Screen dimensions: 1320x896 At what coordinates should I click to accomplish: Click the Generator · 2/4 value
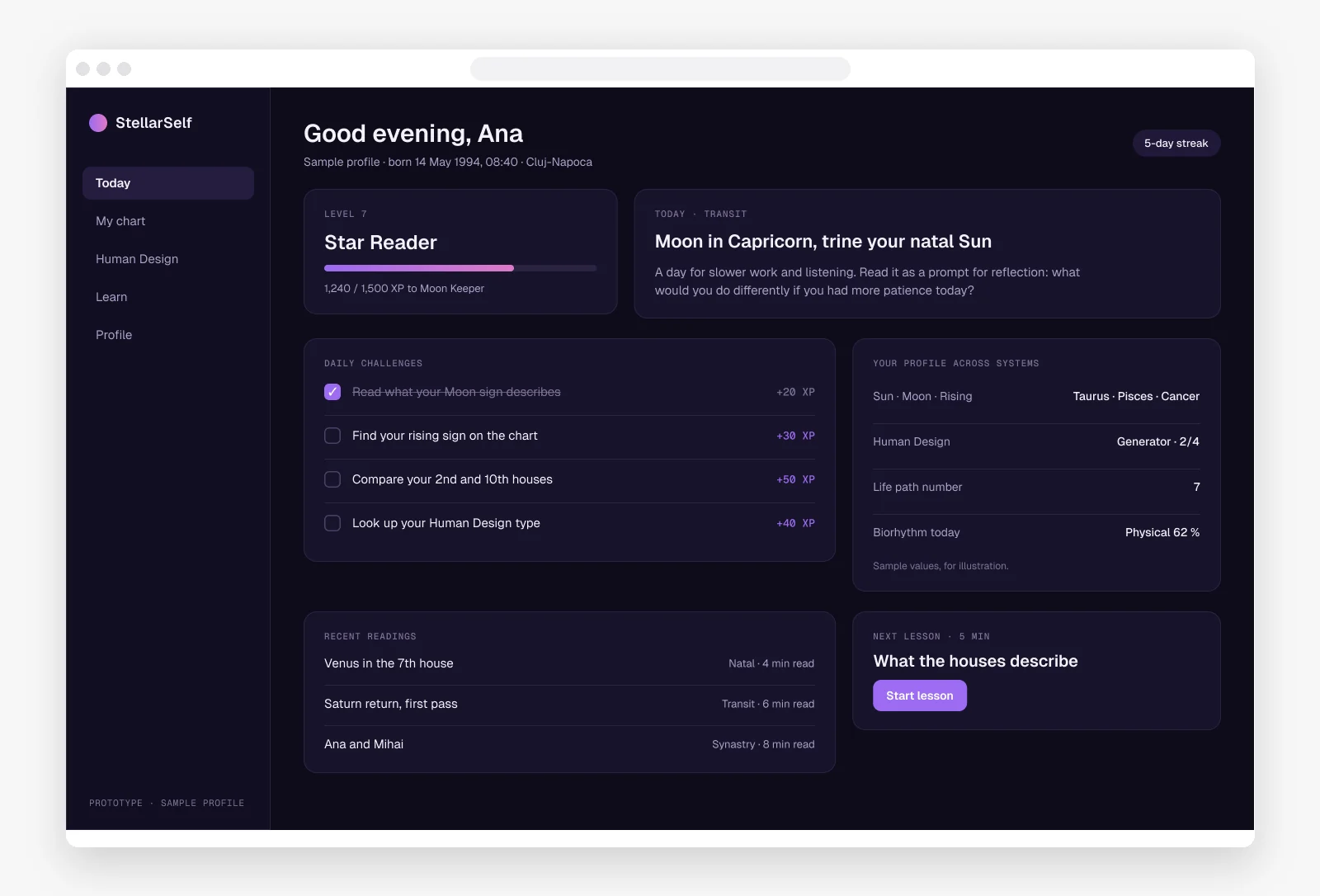1158,441
